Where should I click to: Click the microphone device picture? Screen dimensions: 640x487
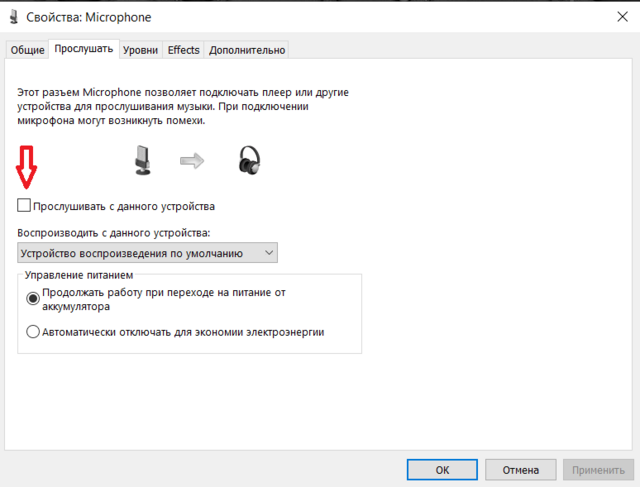(x=145, y=160)
